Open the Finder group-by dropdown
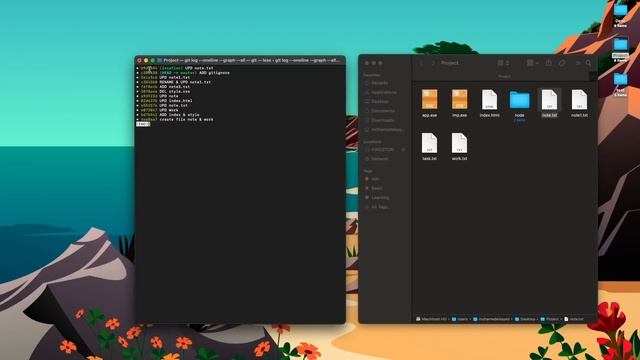This screenshot has height=360, width=640. point(532,63)
